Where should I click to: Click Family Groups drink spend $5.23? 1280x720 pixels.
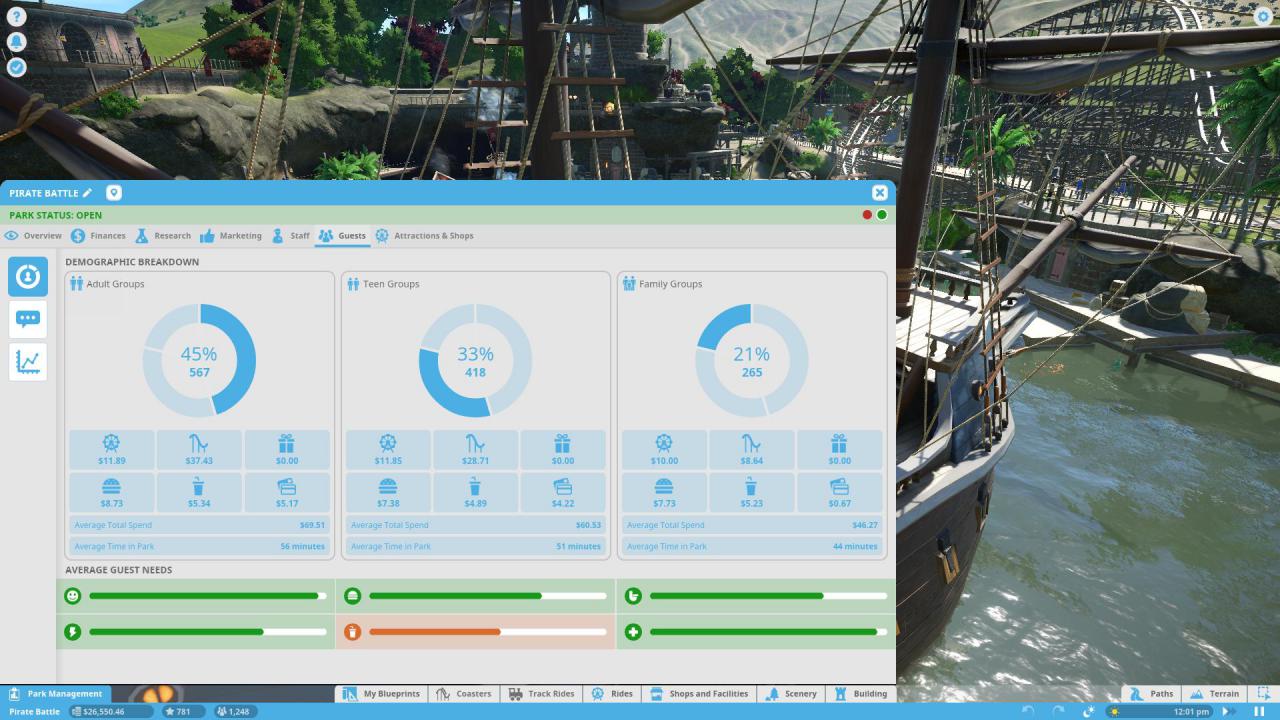pos(751,492)
